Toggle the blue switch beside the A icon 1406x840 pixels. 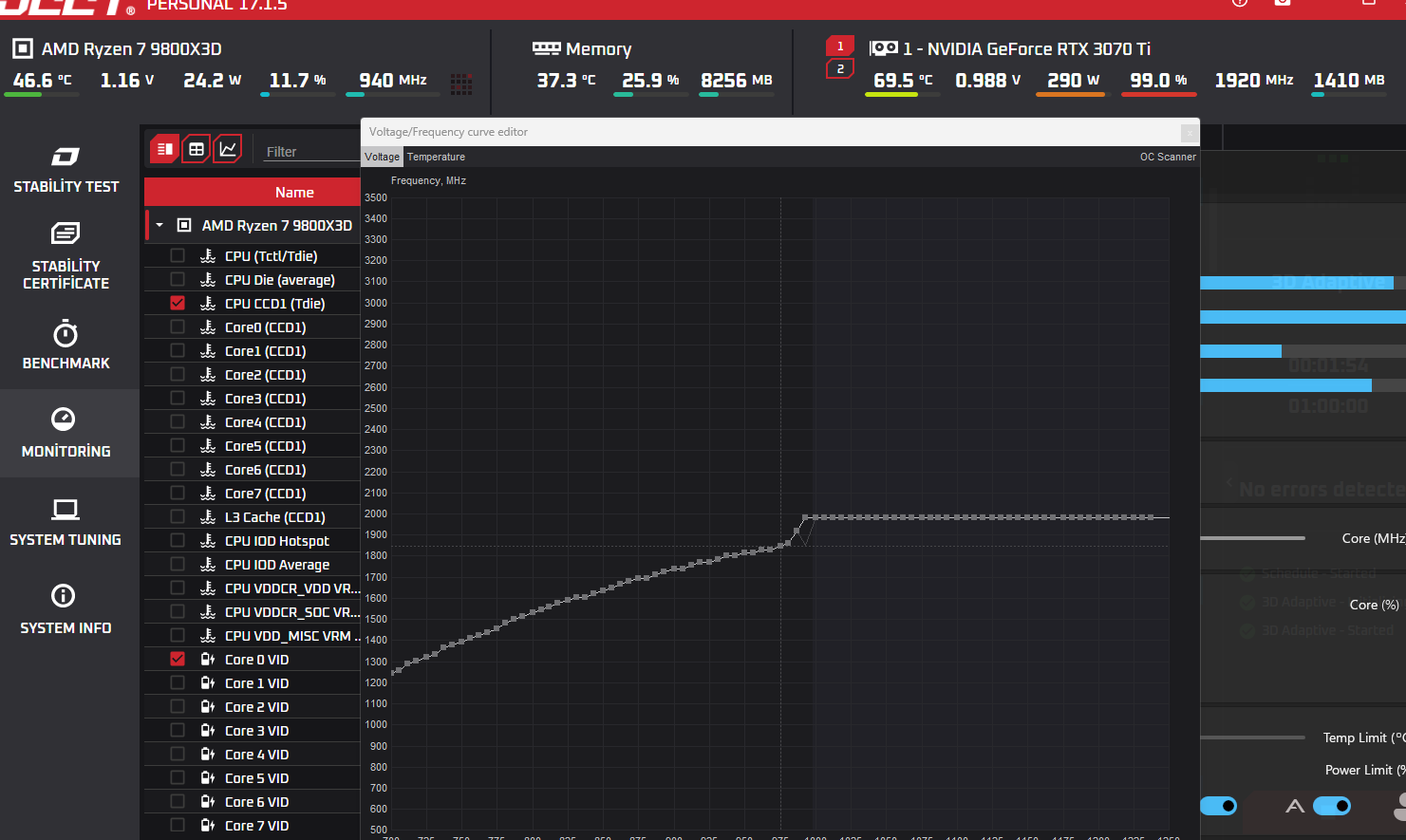point(1331,806)
